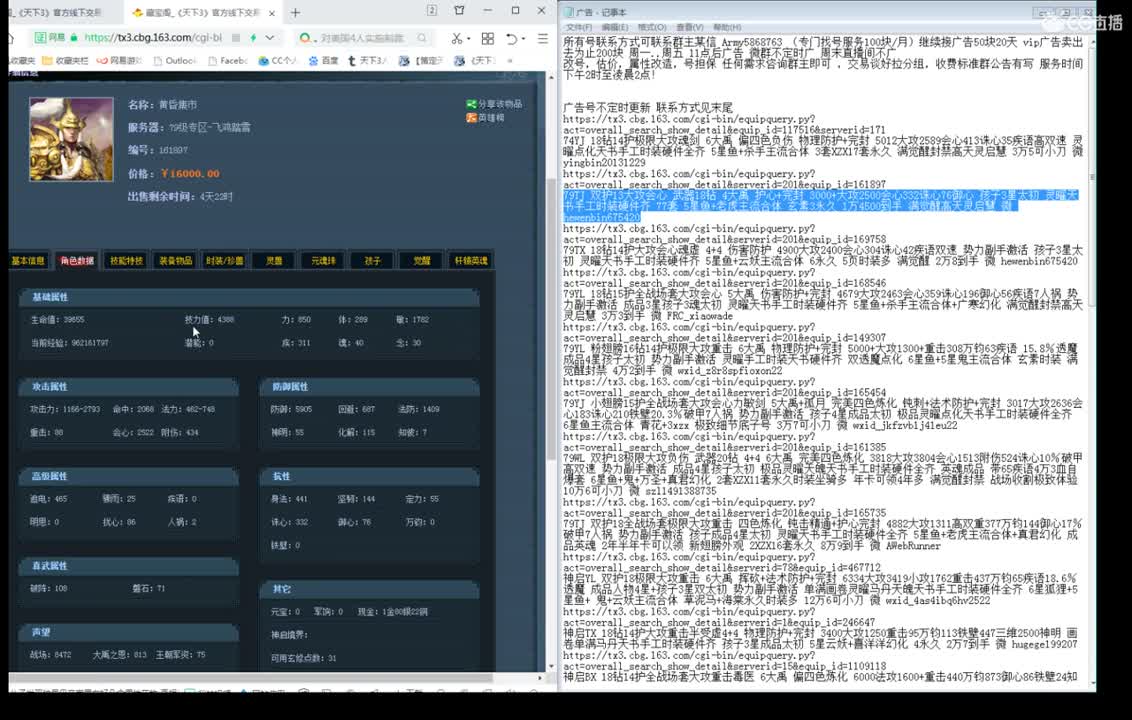This screenshot has height=720, width=1132.
Task: Open Notepad 查看(V) menu
Action: 689,27
